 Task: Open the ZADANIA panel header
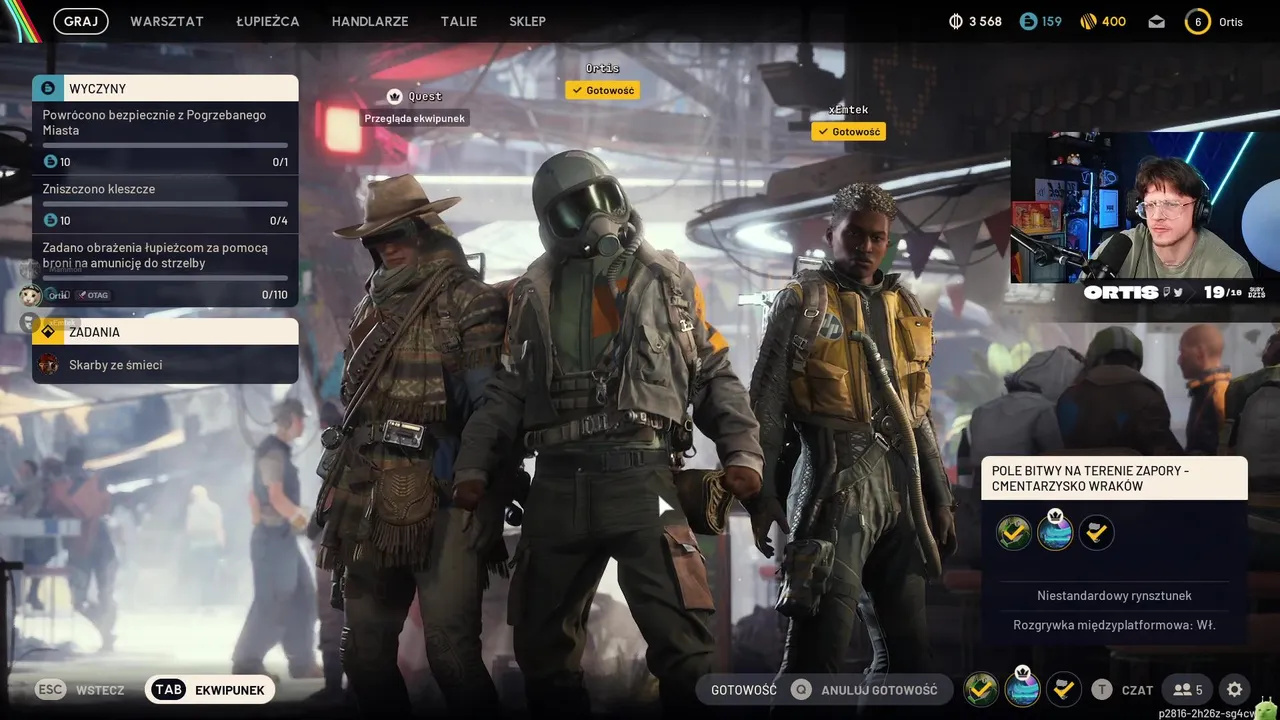pos(165,332)
